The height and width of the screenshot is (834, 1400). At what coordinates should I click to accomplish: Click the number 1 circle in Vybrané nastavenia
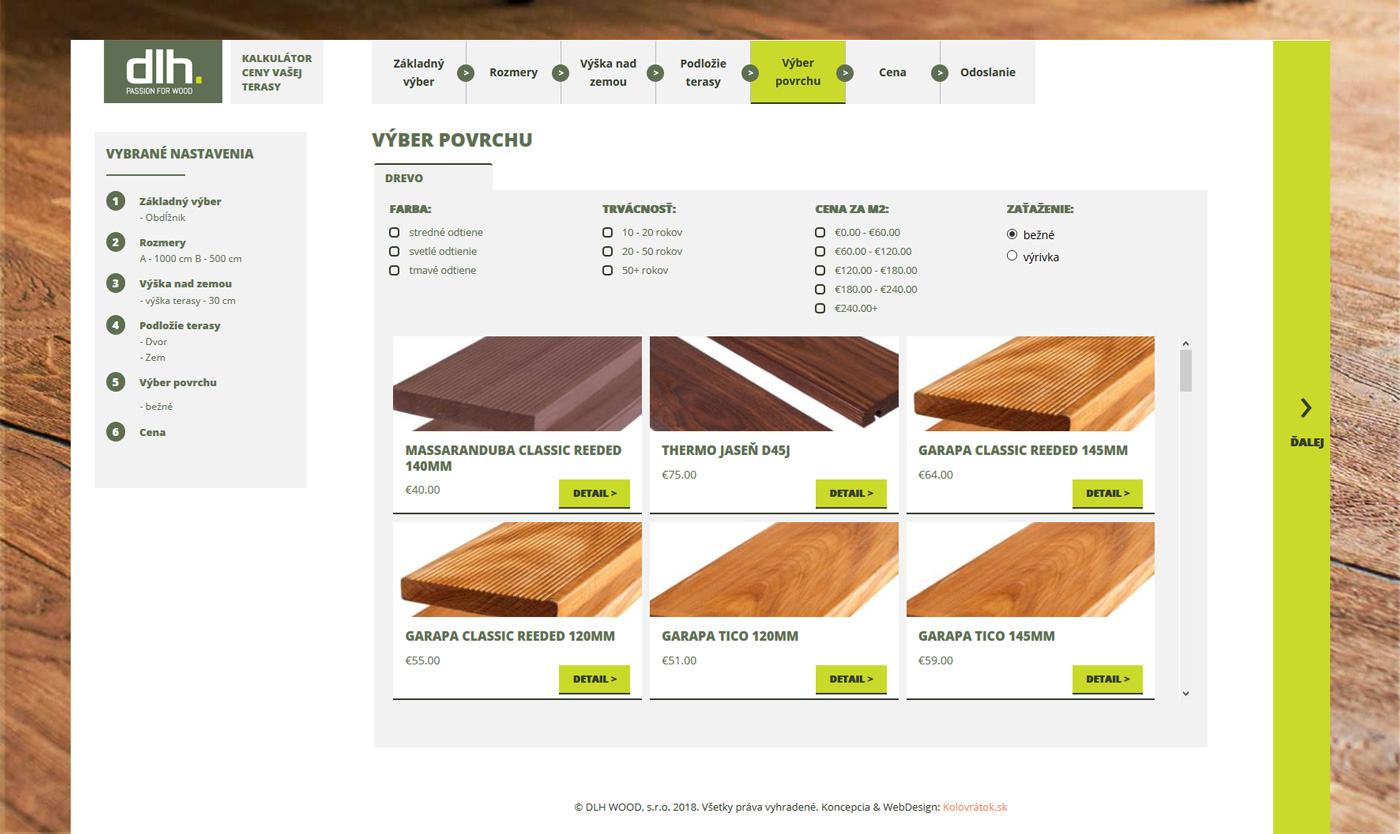pos(116,201)
